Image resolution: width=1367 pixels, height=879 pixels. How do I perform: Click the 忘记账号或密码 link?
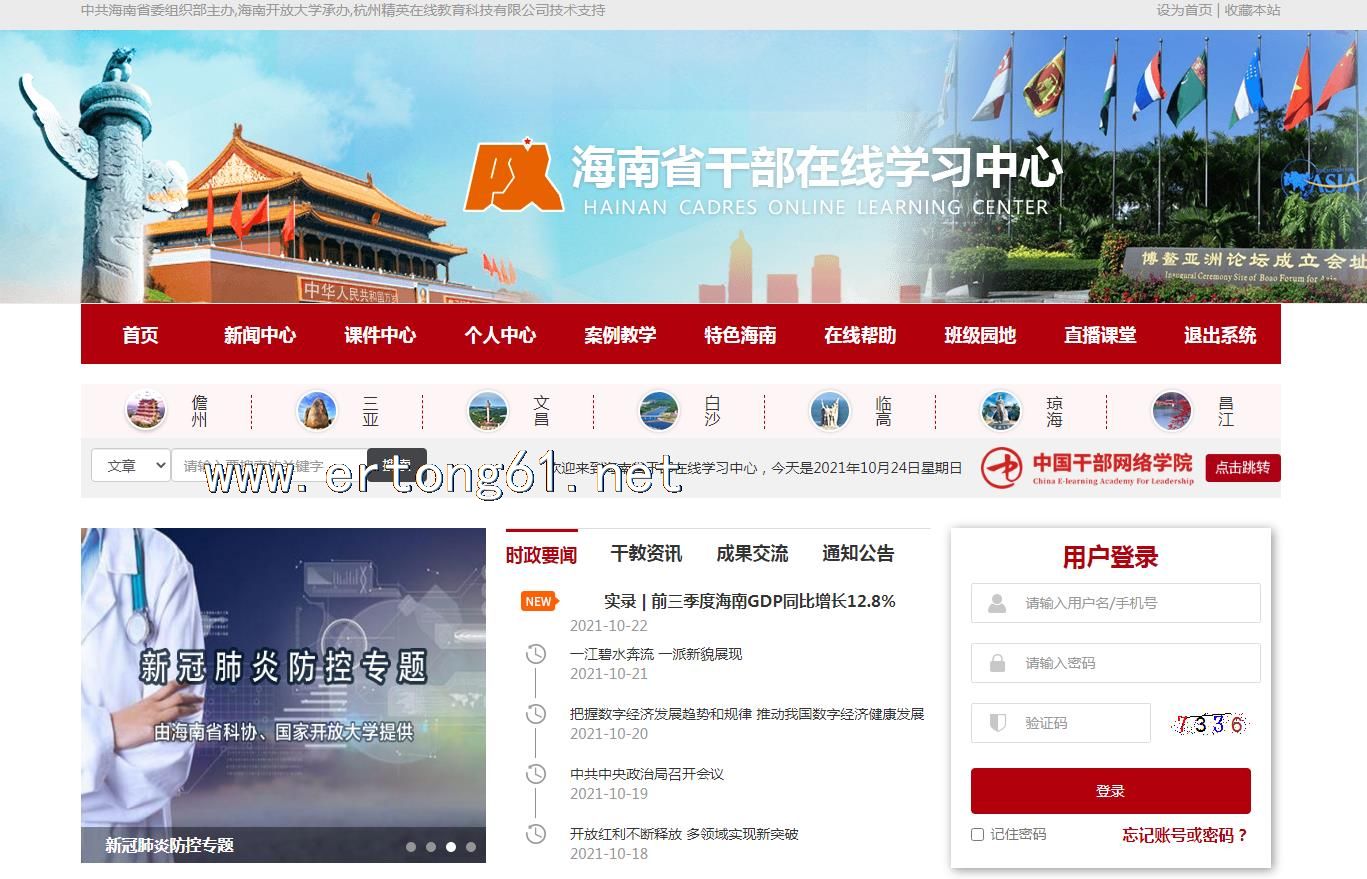click(x=1185, y=835)
